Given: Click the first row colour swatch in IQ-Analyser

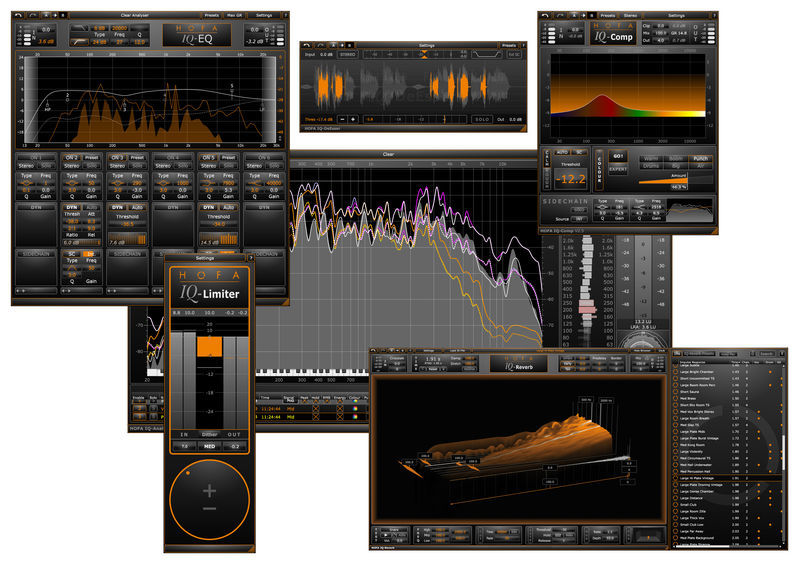Looking at the screenshot, I should point(355,409).
